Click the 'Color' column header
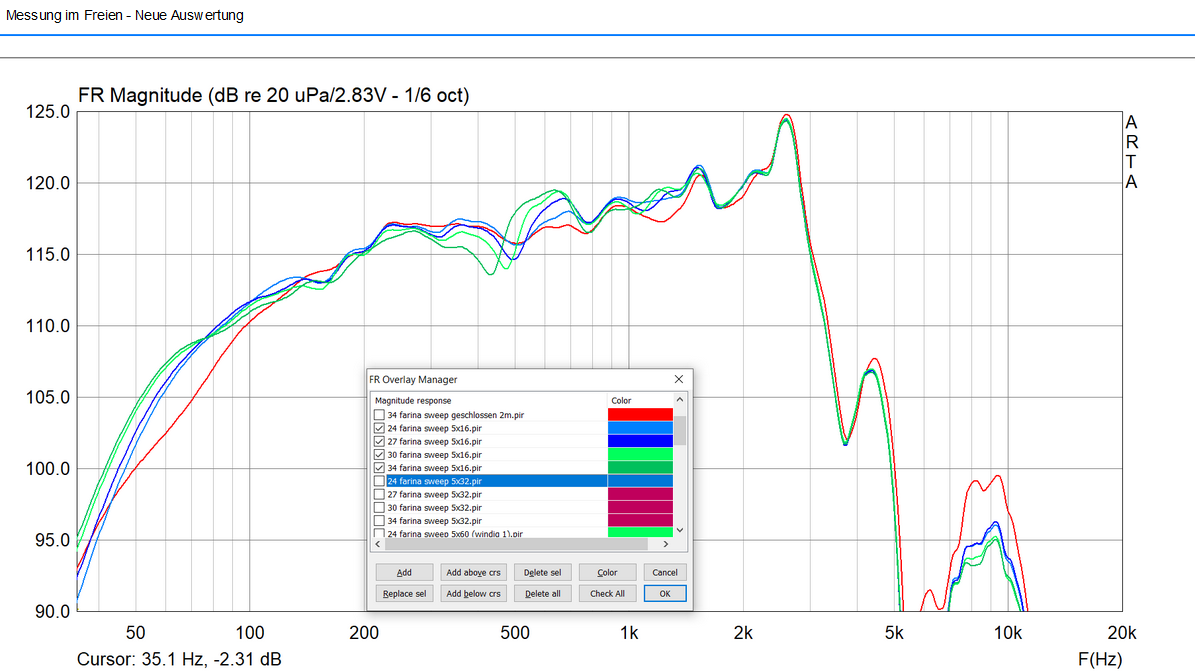Image resolution: width=1195 pixels, height=672 pixels. point(640,400)
